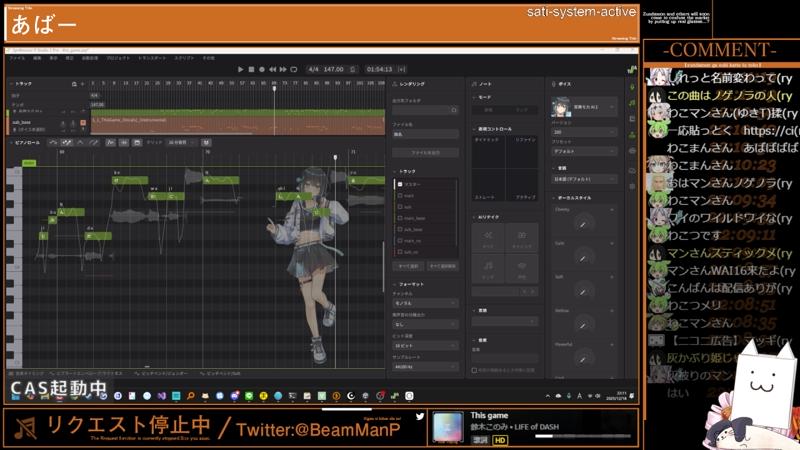Click the record button in transport bar
The width and height of the screenshot is (800, 450).
point(262,69)
